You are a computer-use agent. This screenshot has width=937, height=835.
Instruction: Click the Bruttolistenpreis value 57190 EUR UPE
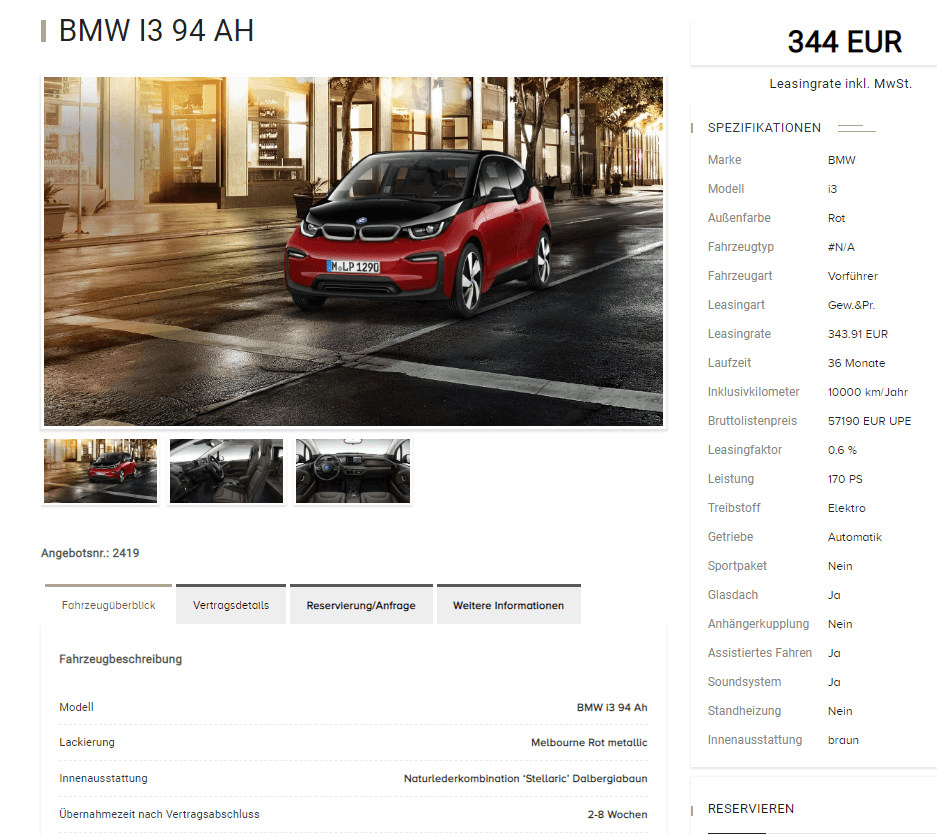(869, 421)
